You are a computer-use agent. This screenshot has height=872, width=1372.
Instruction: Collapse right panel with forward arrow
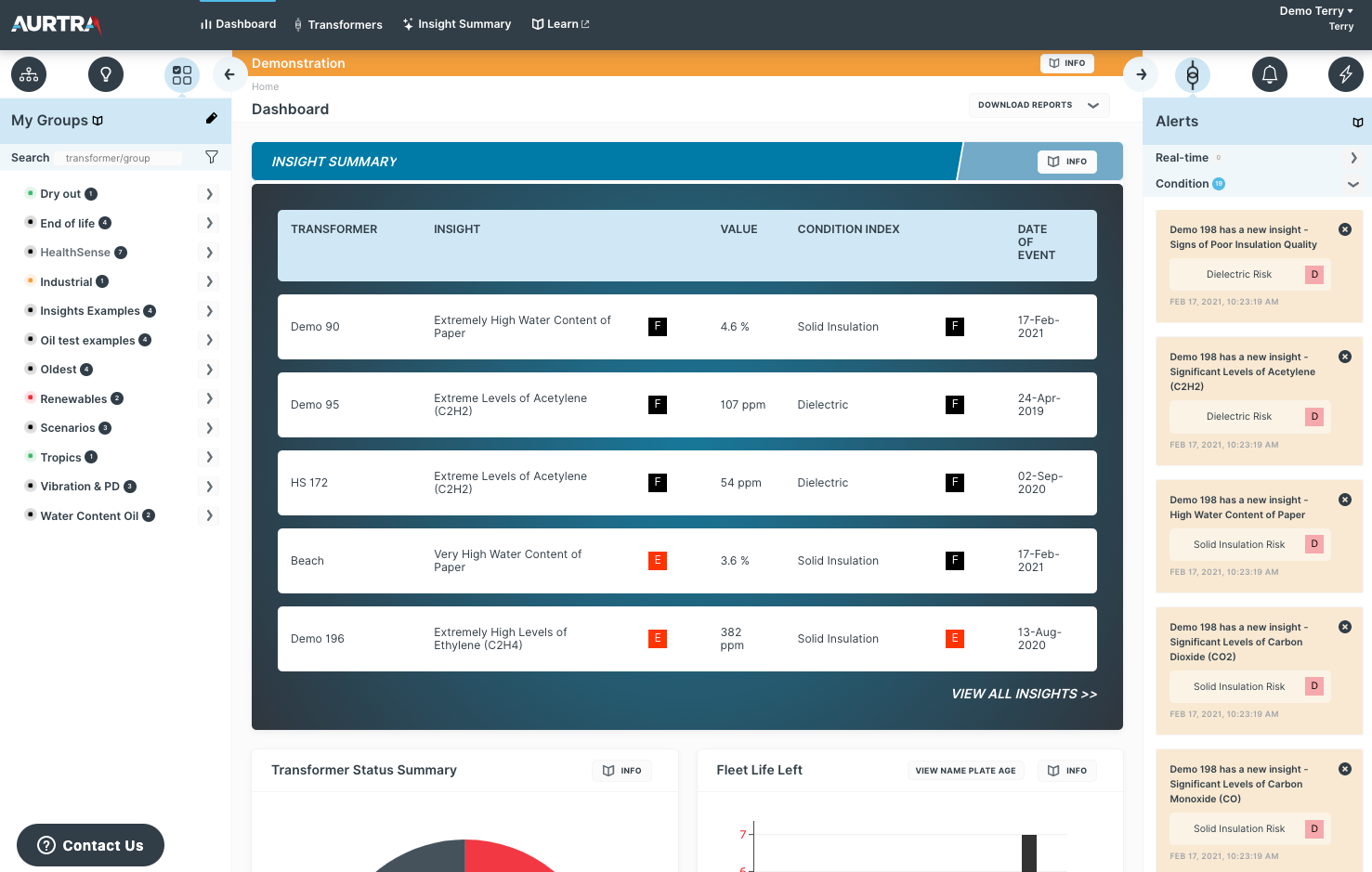click(1141, 74)
